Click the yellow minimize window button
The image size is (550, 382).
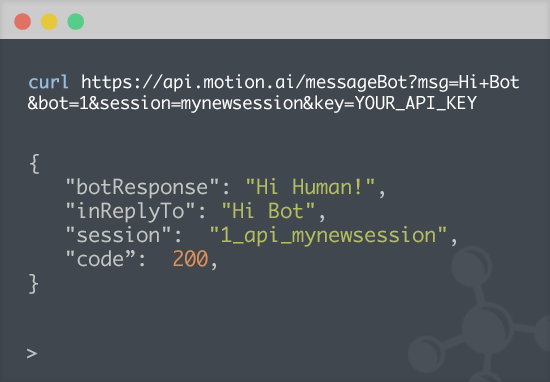(x=49, y=21)
